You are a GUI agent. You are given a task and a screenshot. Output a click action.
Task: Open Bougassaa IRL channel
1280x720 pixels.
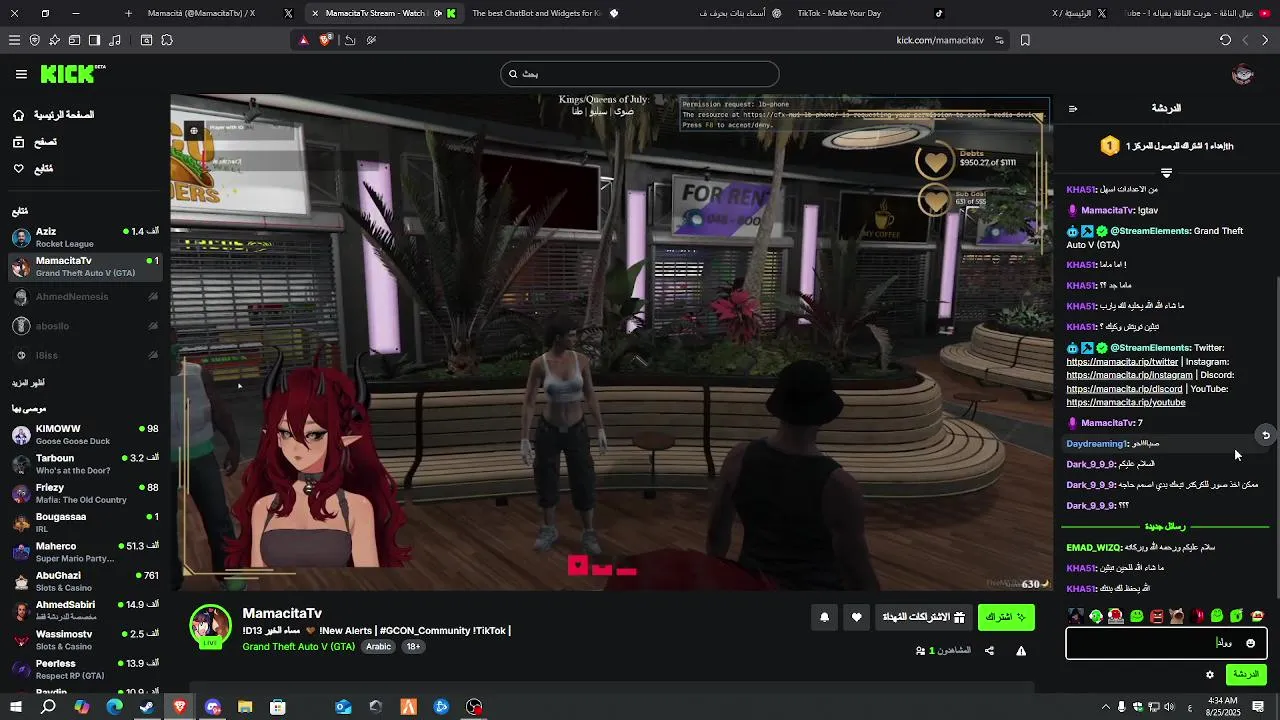[85, 523]
